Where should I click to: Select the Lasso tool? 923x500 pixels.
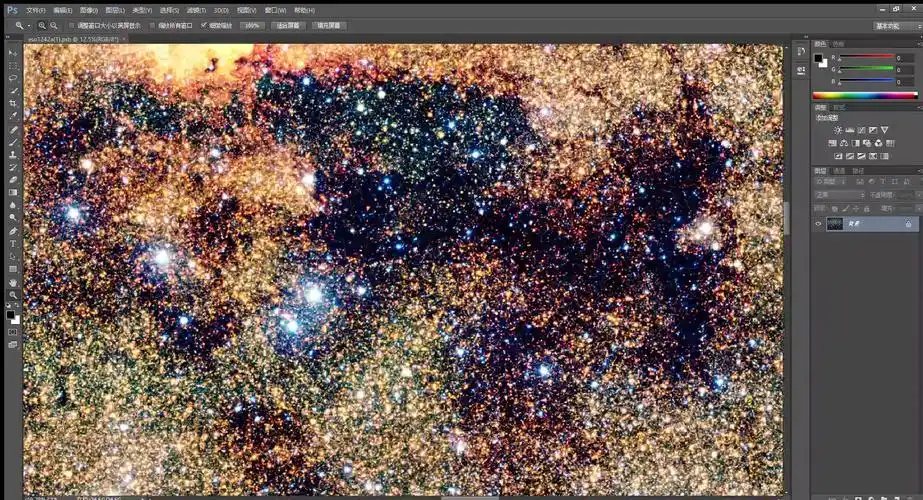(x=13, y=78)
